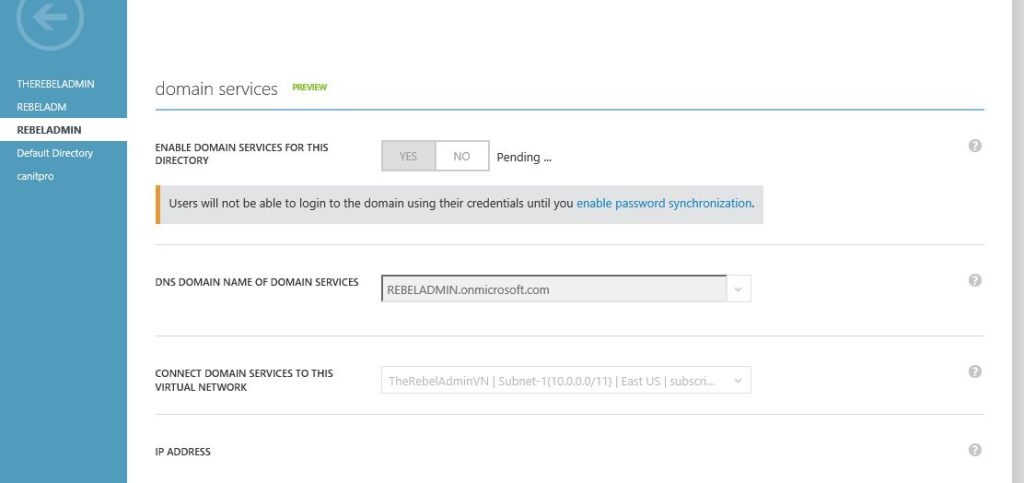Click the back arrow button
1024x483 pixels.
tap(50, 19)
